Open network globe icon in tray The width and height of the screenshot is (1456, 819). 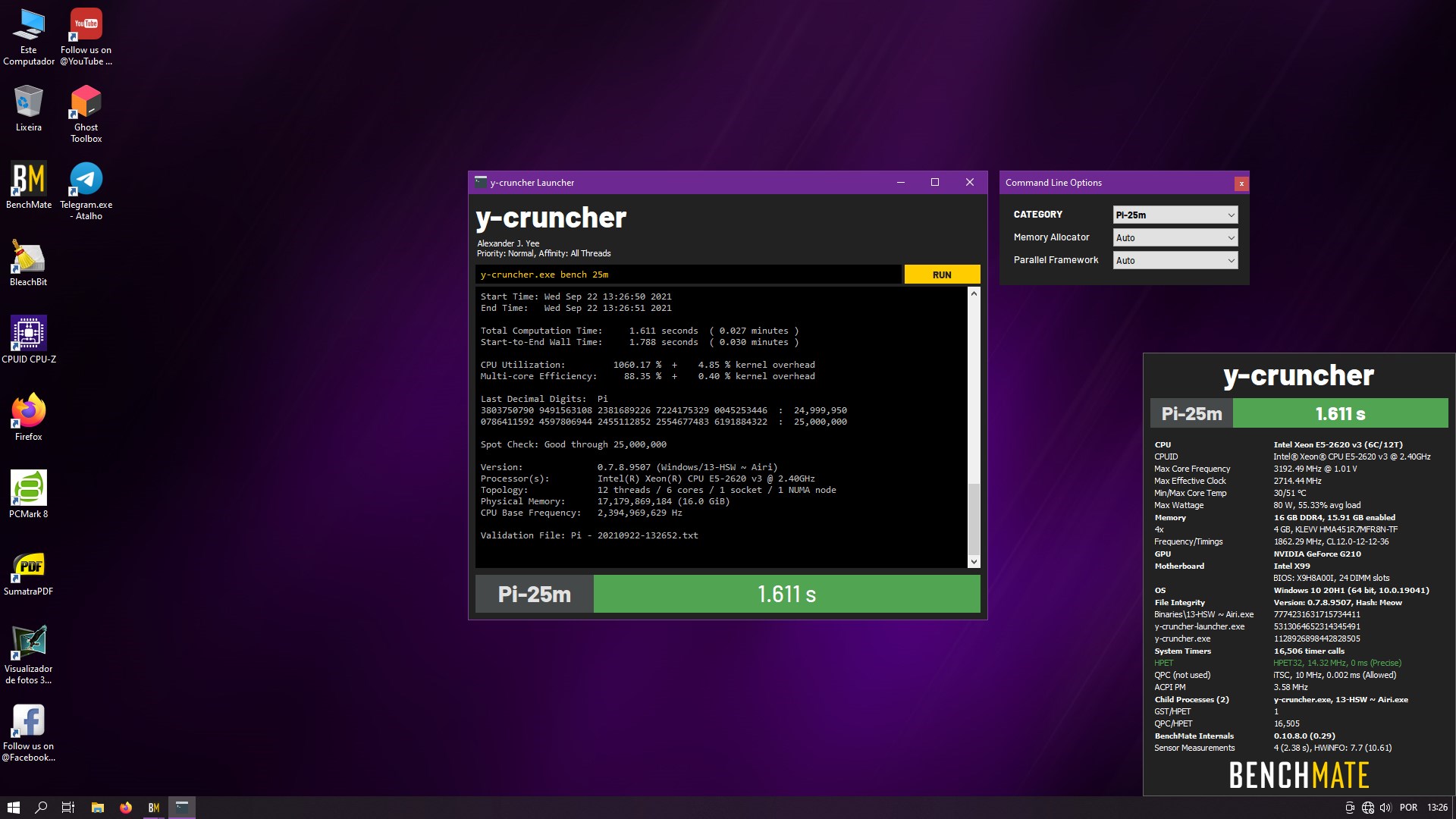(1368, 808)
